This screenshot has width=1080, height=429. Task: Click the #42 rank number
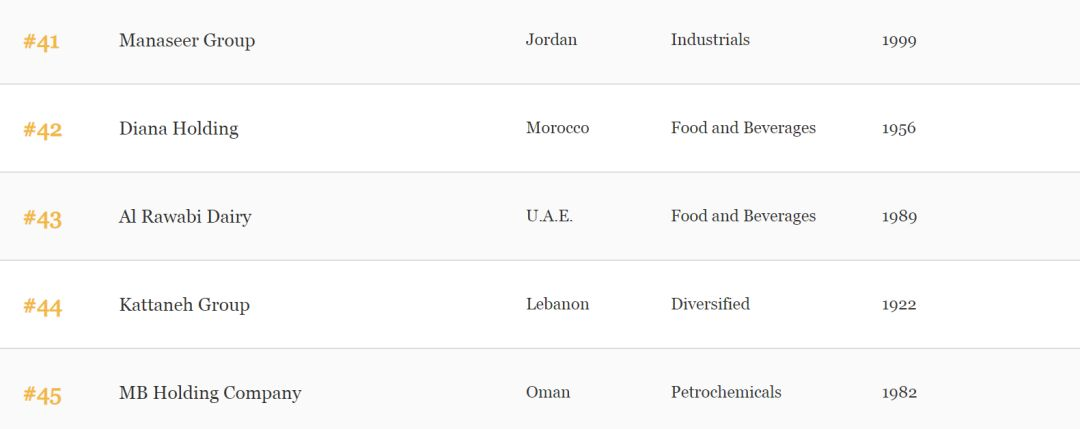point(43,130)
